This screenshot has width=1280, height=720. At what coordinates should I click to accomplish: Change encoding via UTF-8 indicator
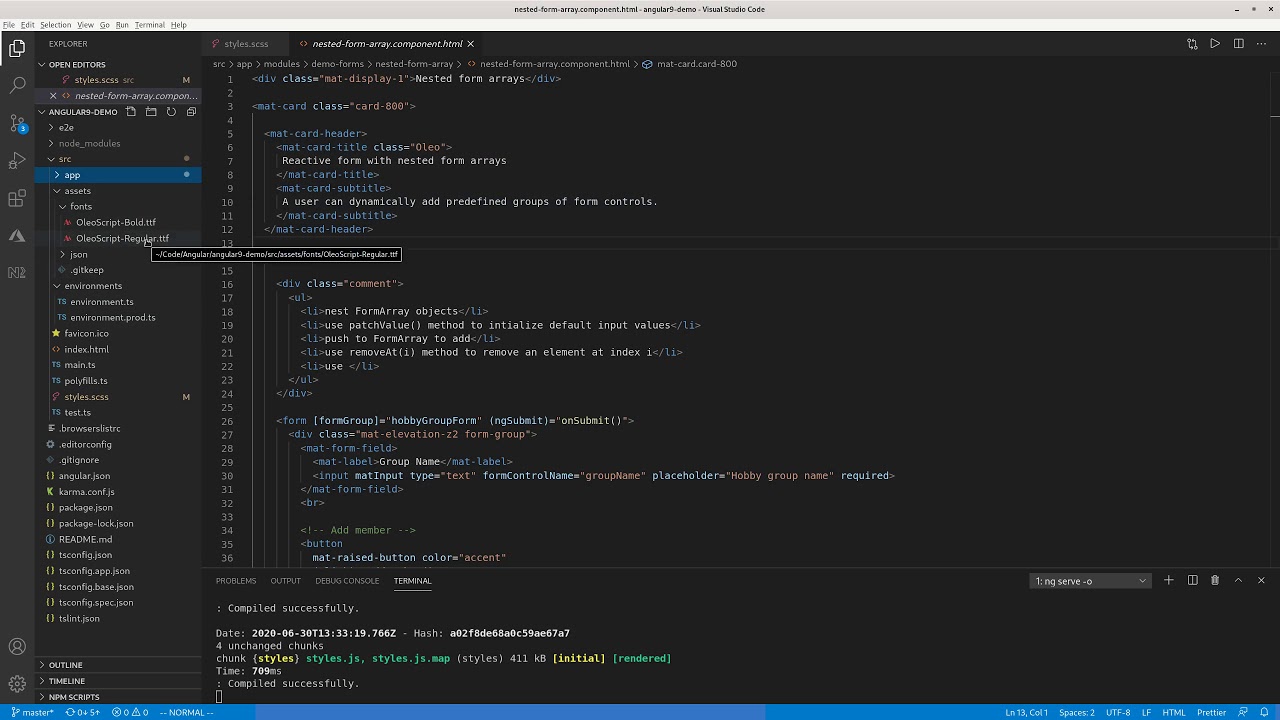[1118, 713]
